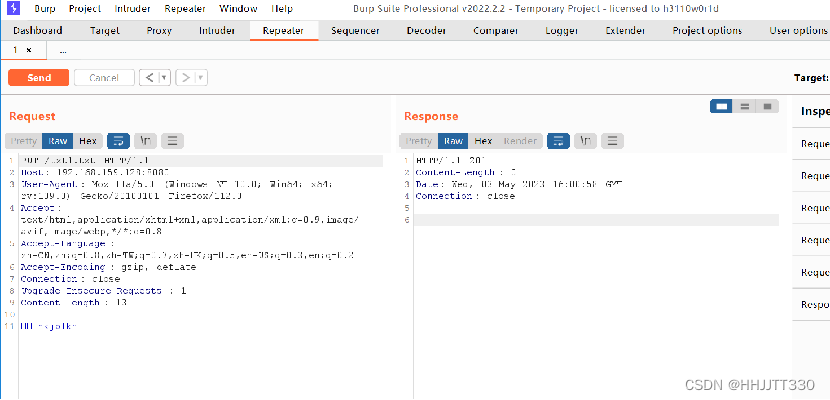
Task: Switch to the Logger tab
Action: point(562,31)
